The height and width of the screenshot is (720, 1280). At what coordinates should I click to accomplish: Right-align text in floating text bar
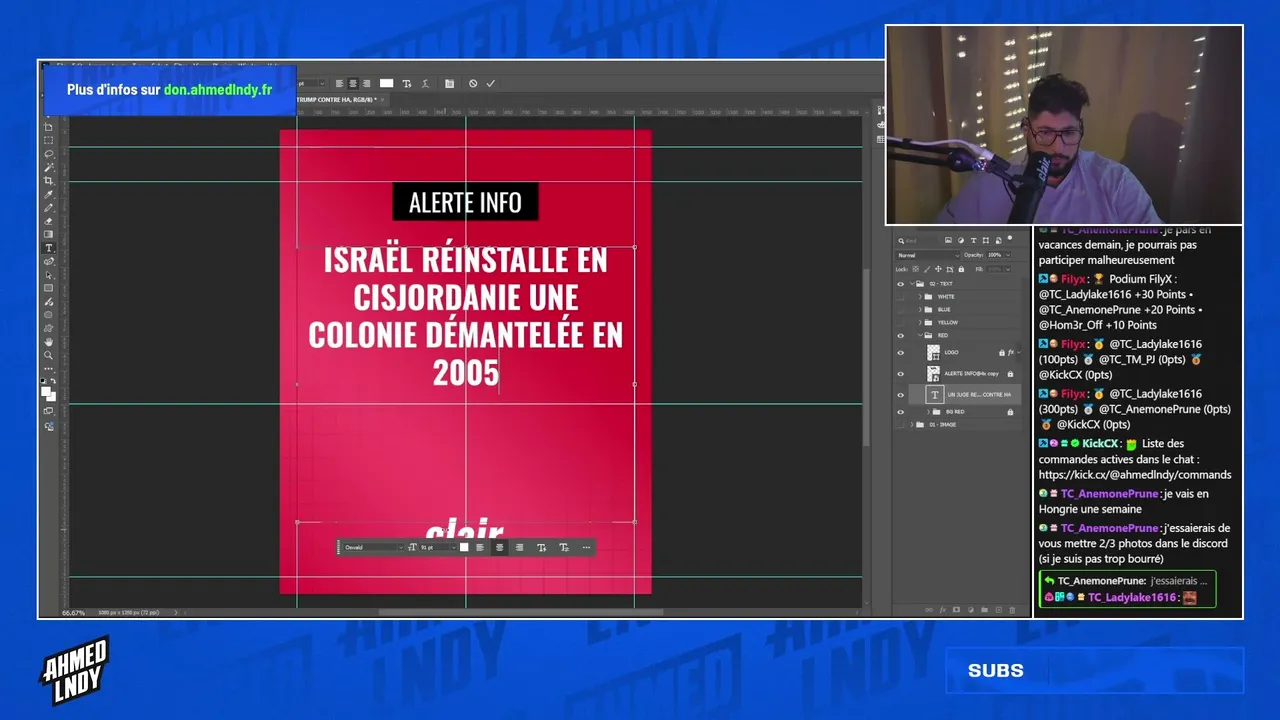(519, 547)
